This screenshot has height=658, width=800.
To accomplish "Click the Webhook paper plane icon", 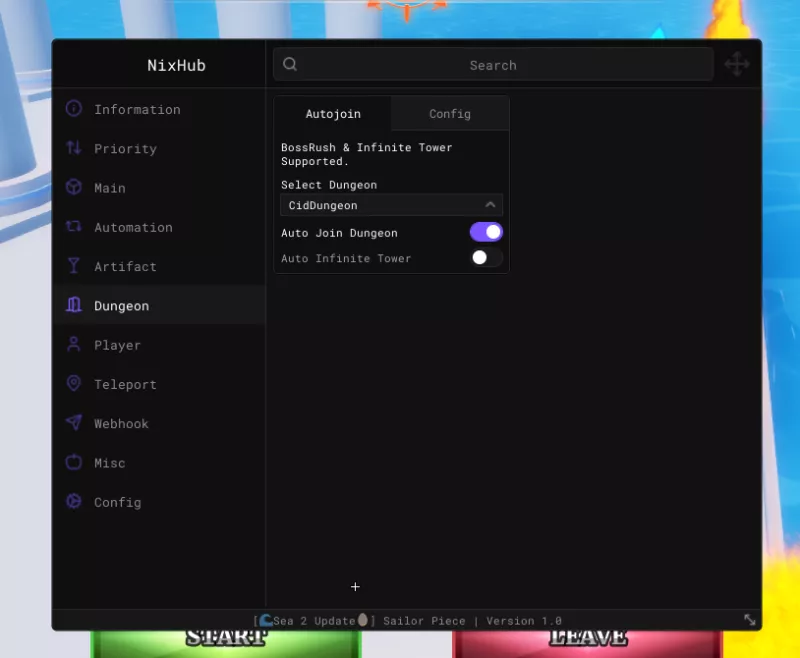I will coord(73,422).
